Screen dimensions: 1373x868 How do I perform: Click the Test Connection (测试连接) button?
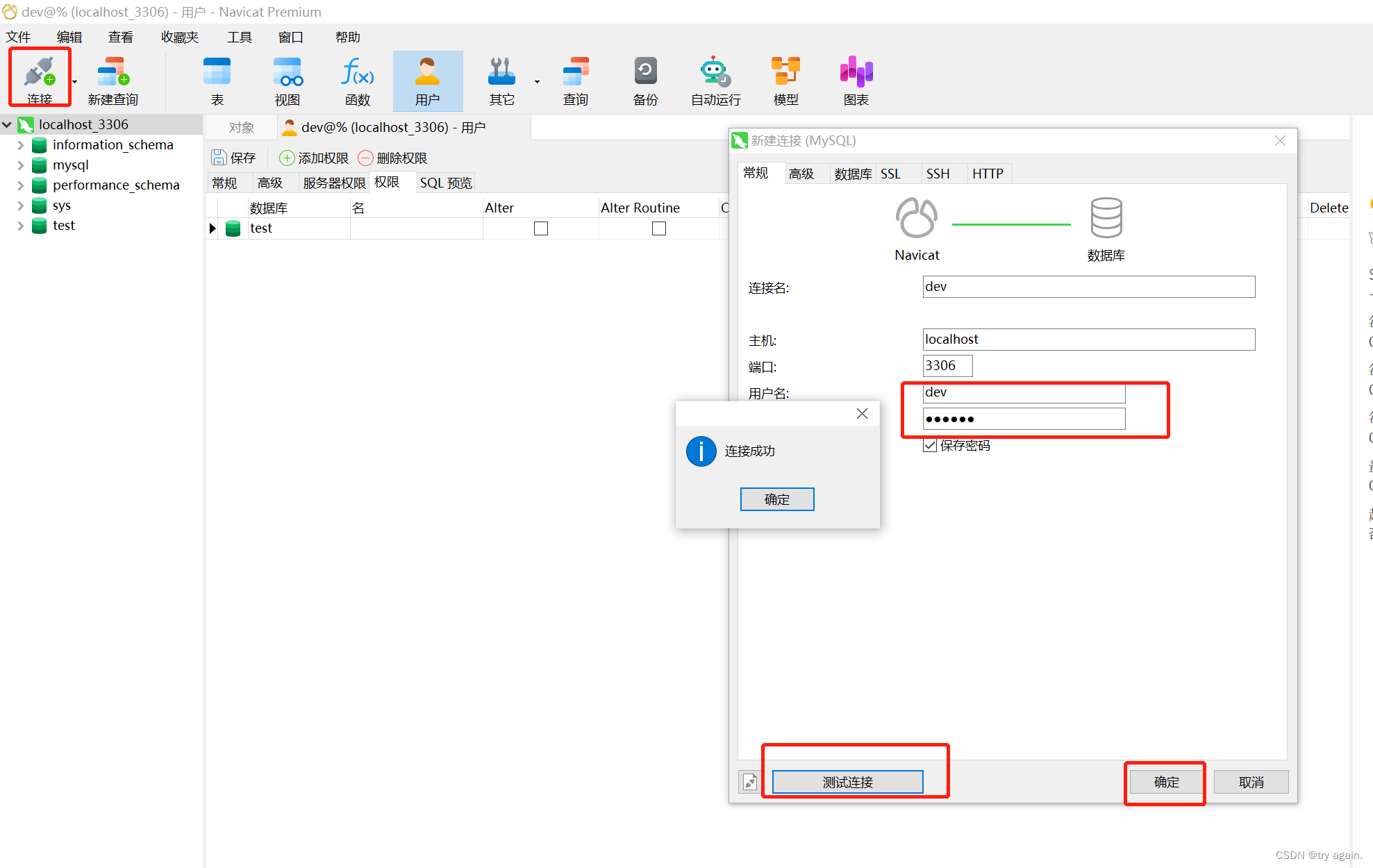(x=848, y=782)
